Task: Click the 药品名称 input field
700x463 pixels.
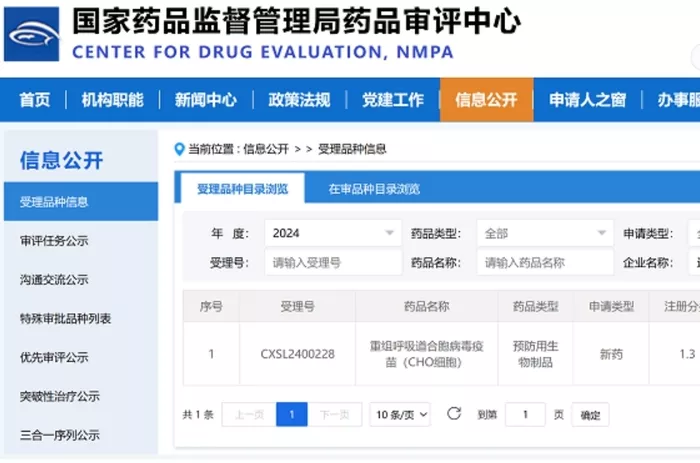Action: tap(545, 263)
